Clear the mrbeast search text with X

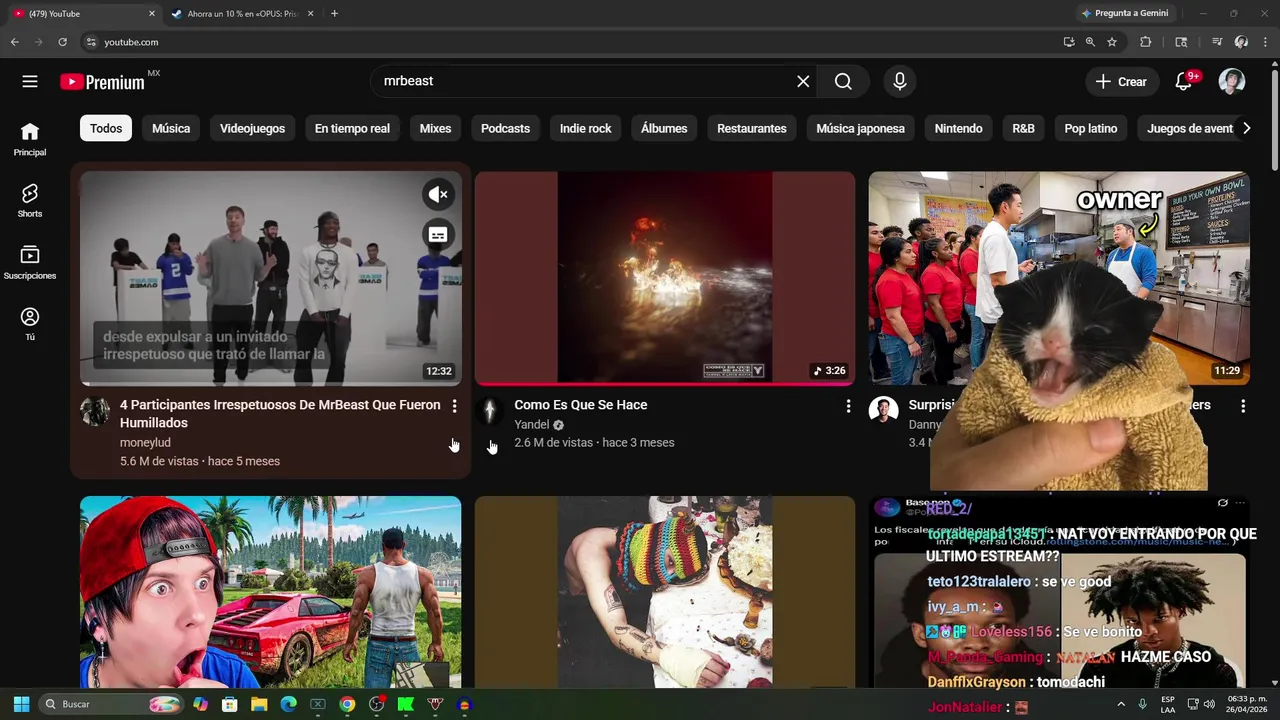click(x=803, y=82)
